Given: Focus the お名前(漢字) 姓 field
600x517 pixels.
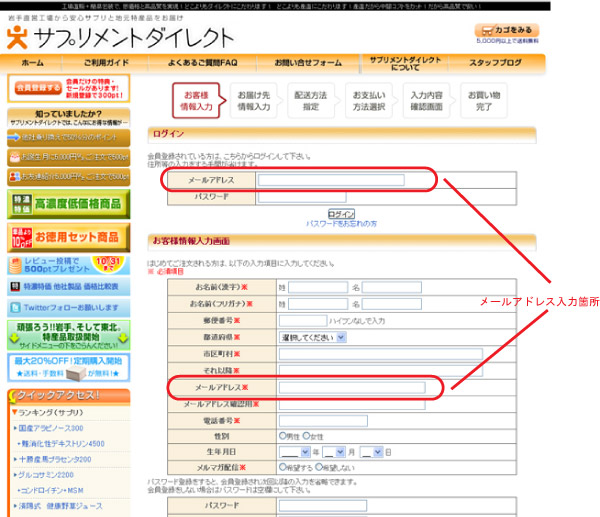Looking at the screenshot, I should click(318, 287).
